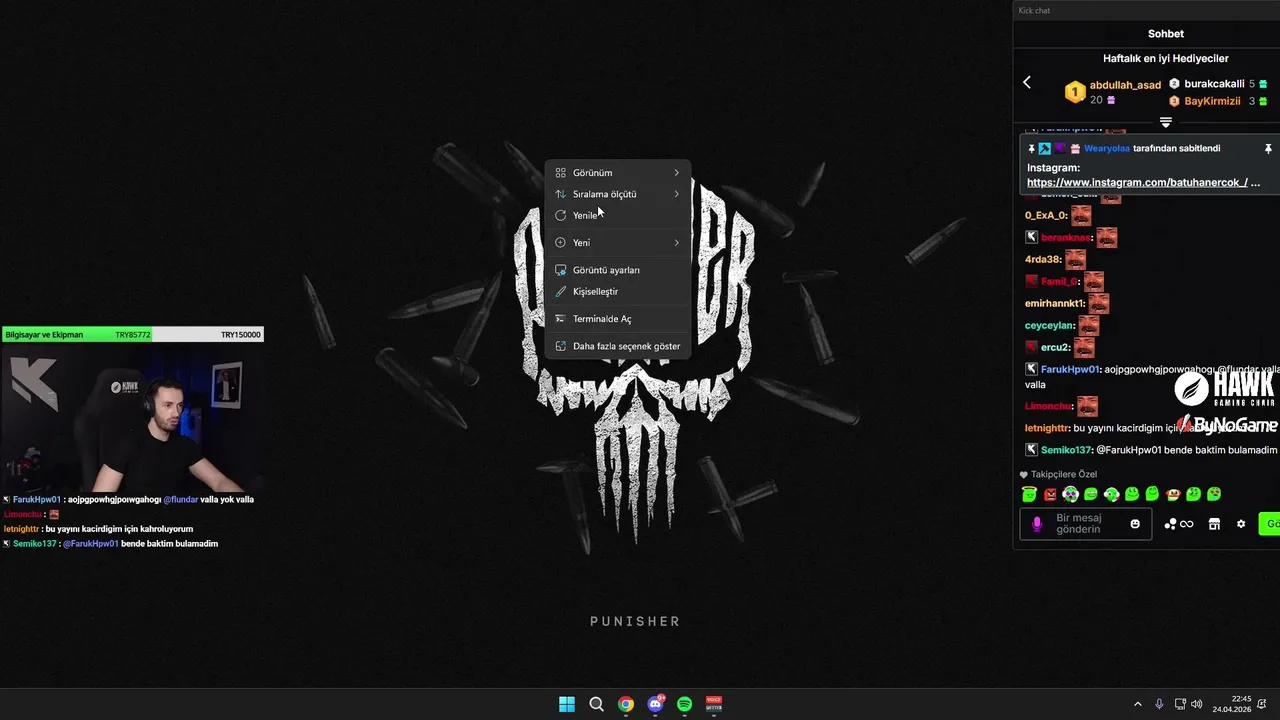Open the Yeni submenu

click(617, 242)
